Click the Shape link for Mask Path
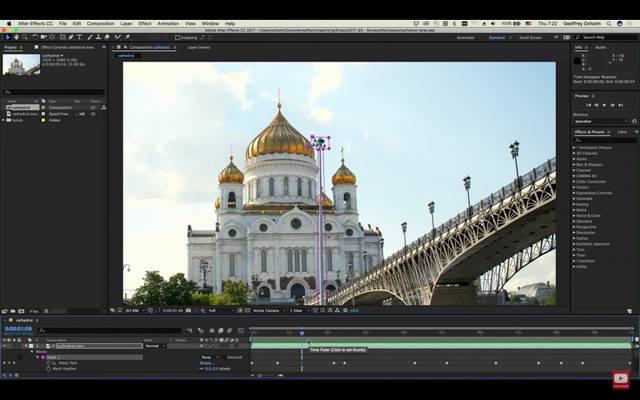Image resolution: width=640 pixels, height=400 pixels. click(206, 363)
